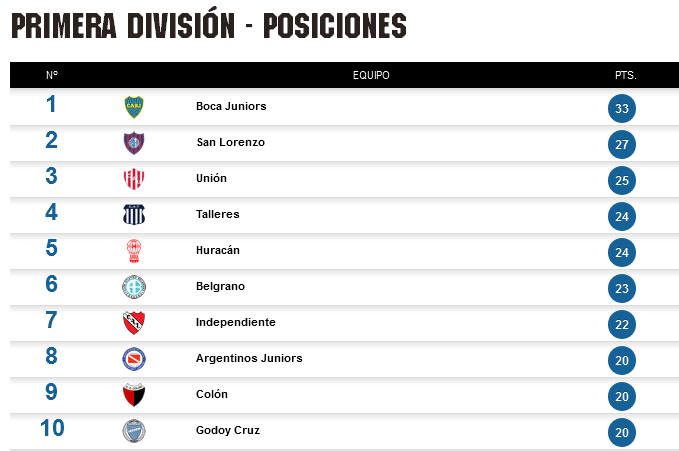
Task: Click position number 10 in the table
Action: click(x=52, y=428)
